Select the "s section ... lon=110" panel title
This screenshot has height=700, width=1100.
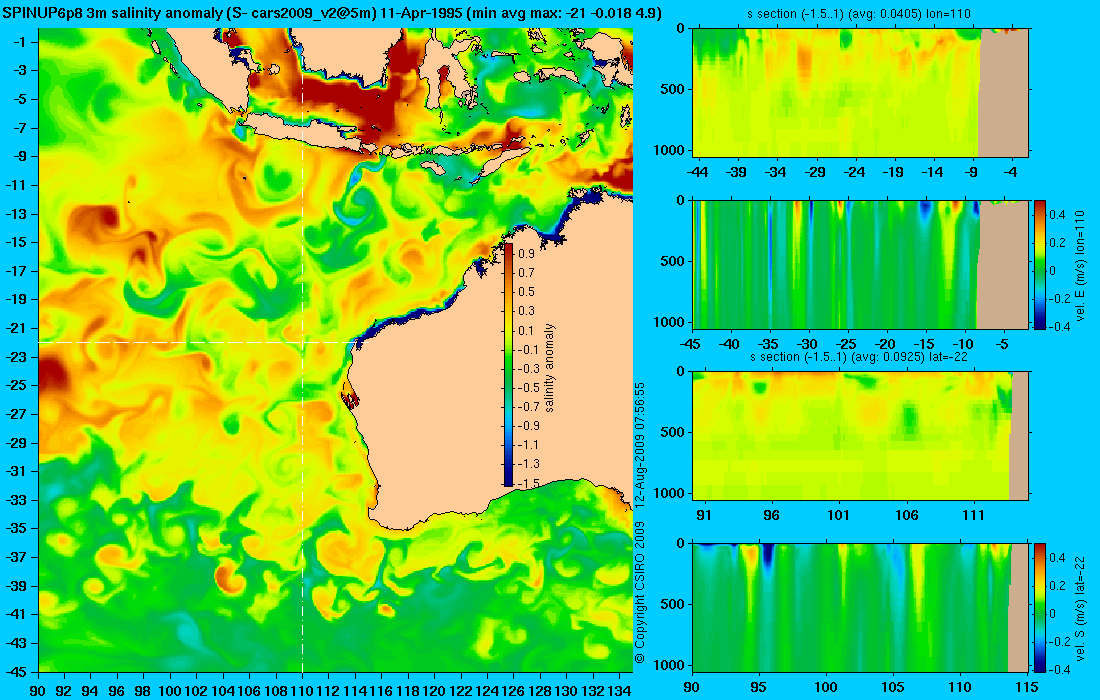(x=860, y=13)
